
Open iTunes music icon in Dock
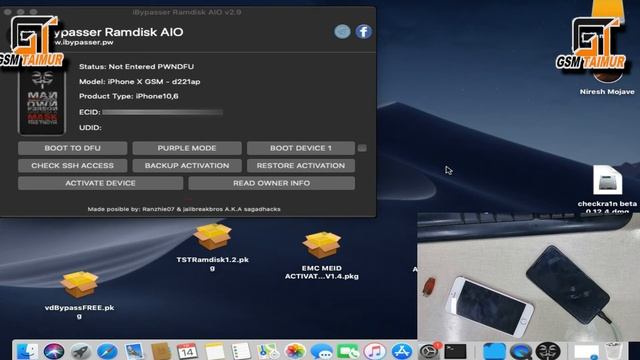[x=375, y=351]
